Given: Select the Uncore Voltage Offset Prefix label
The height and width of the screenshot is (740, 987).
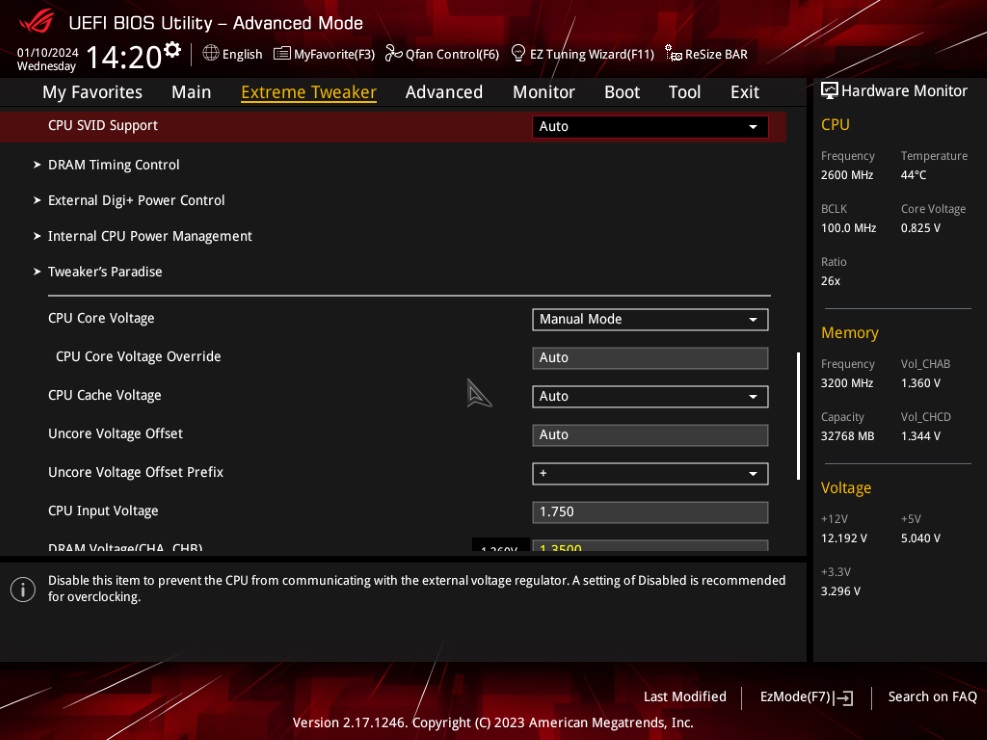Looking at the screenshot, I should 135,472.
